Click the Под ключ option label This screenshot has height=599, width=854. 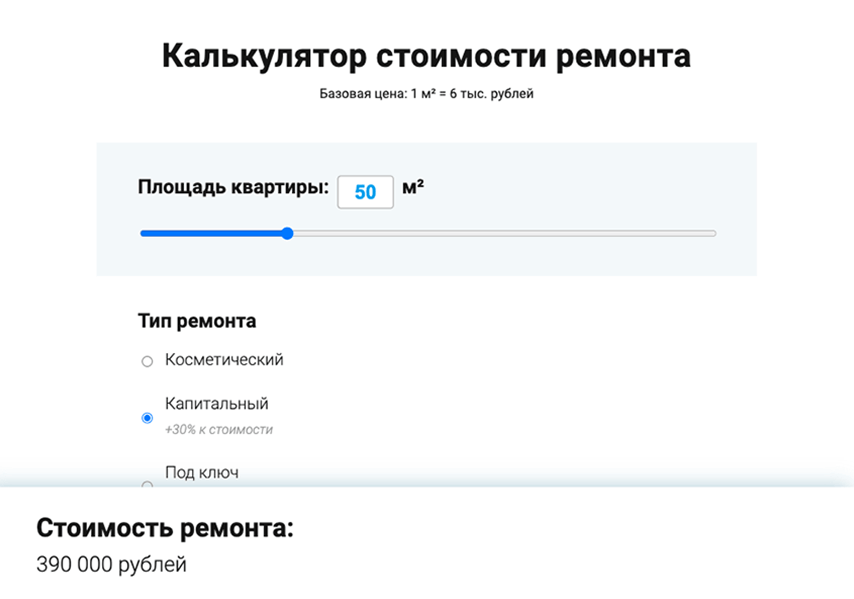pyautogui.click(x=202, y=472)
